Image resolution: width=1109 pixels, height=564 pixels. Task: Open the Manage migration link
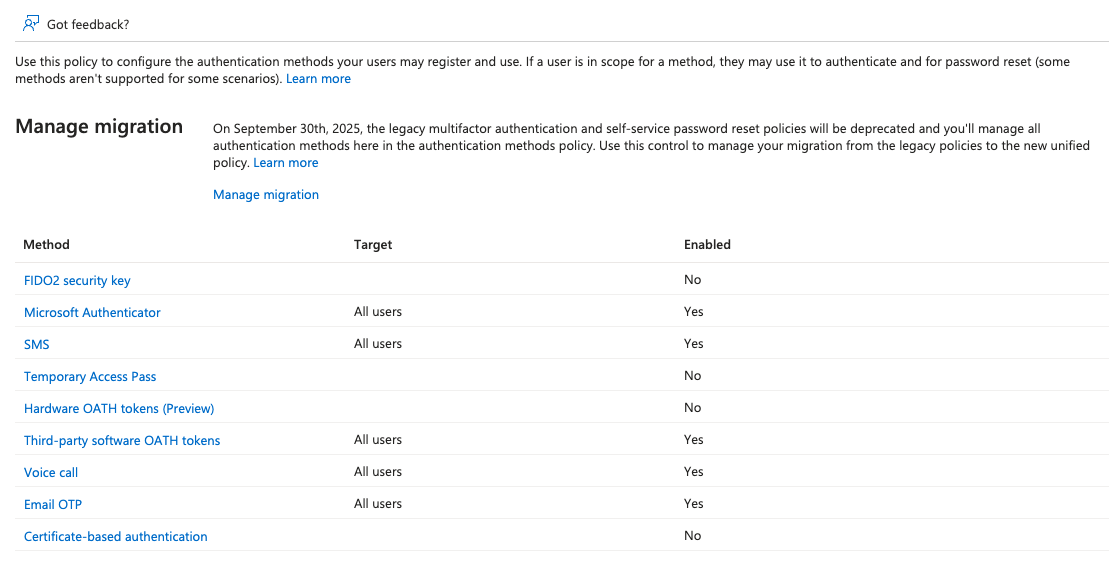(266, 195)
